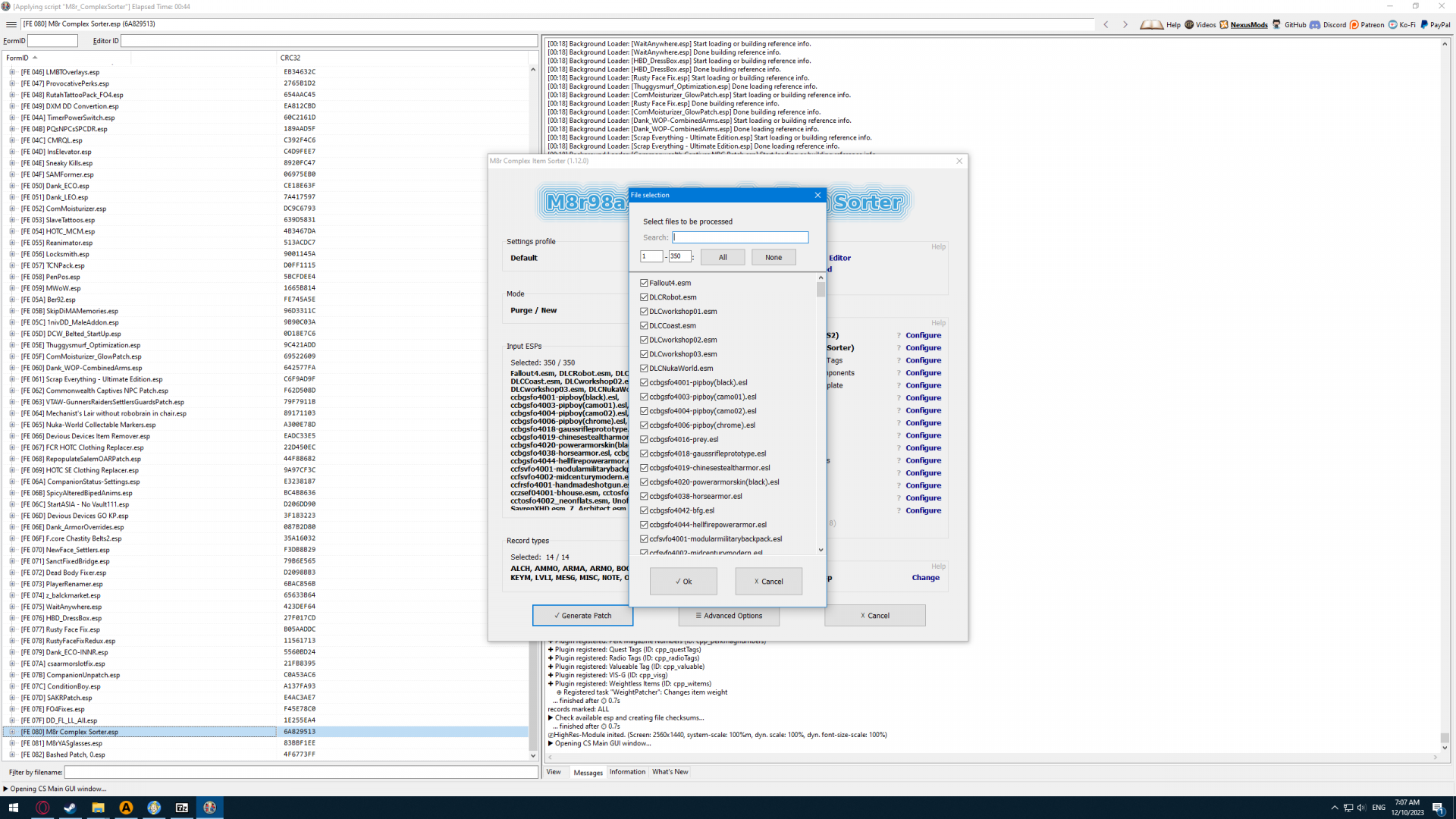Open the Discord link icon

tap(1315, 24)
